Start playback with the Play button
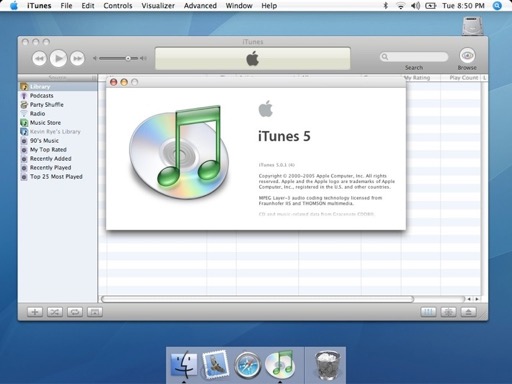This screenshot has height=384, width=512. pos(58,58)
